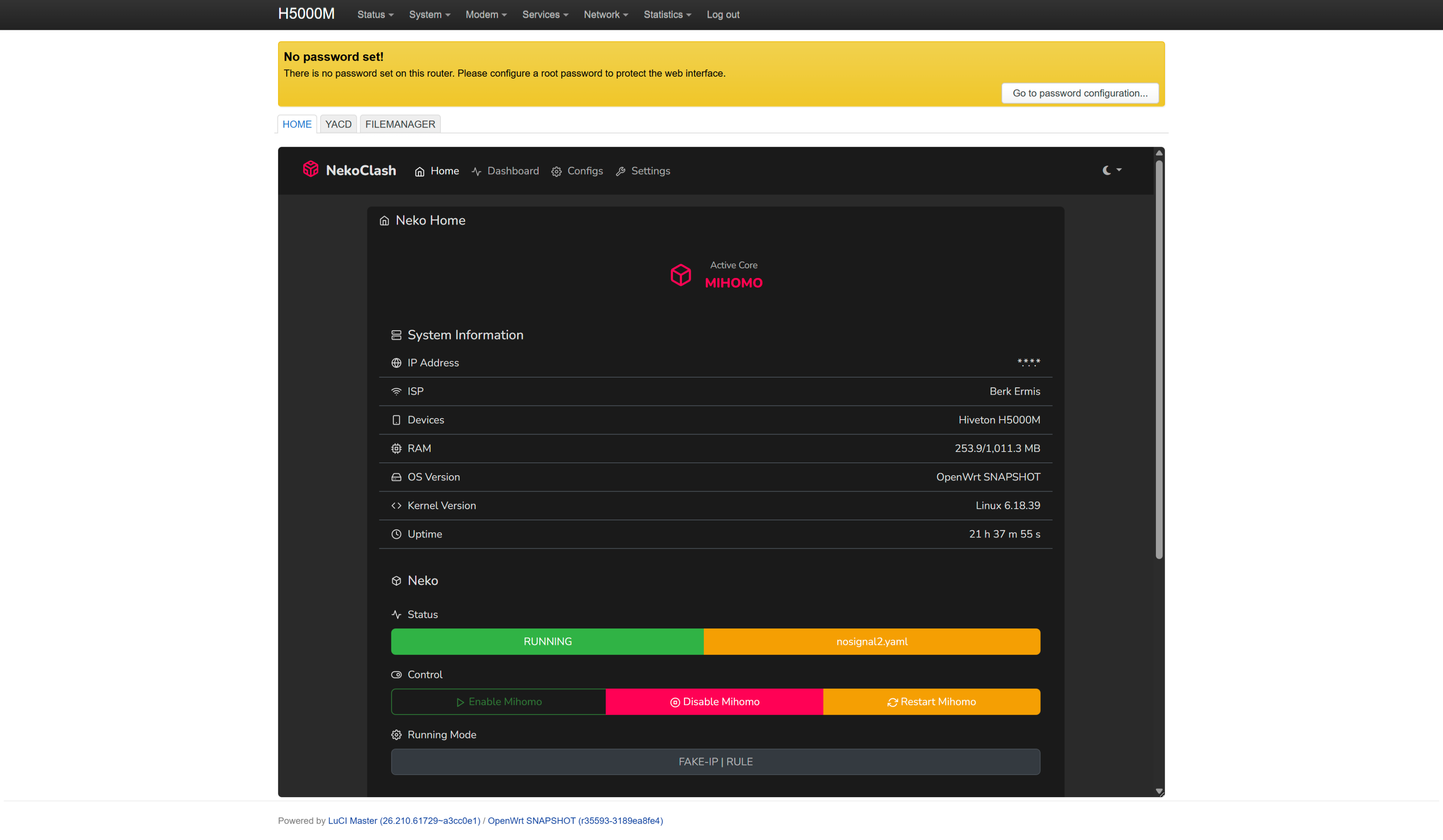Switch to the FILEMANAGER tab
This screenshot has height=840, width=1443.
coord(400,124)
